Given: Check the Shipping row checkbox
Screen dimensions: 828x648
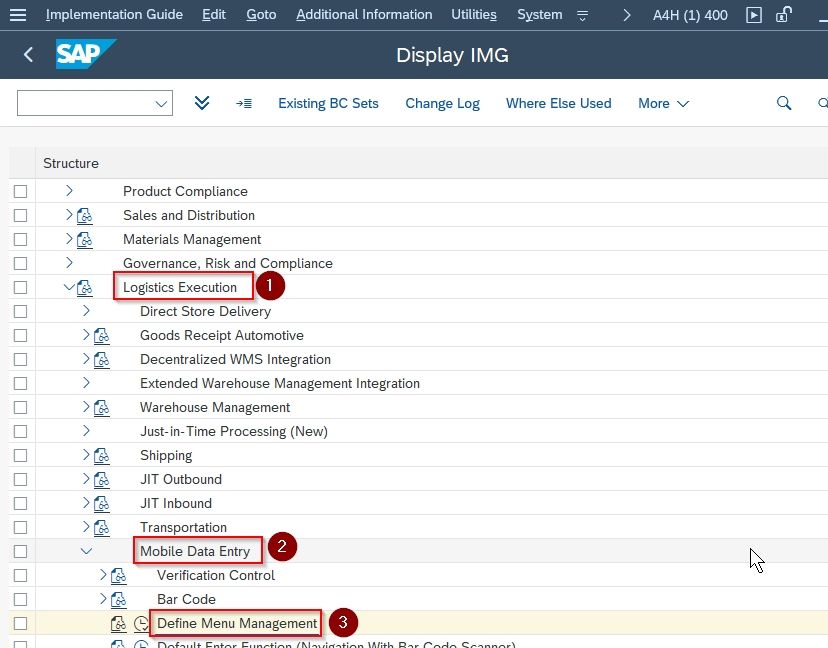Looking at the screenshot, I should click(x=21, y=455).
